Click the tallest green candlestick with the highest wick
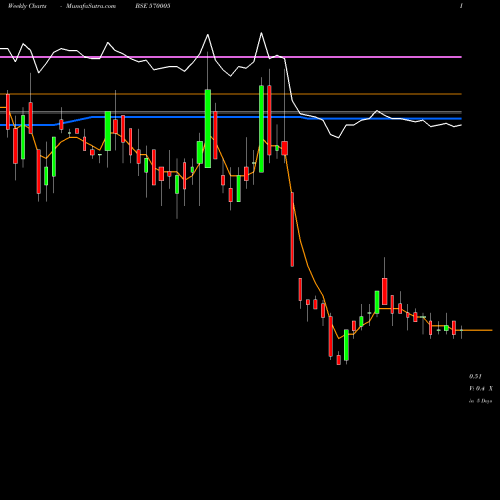 208,128
